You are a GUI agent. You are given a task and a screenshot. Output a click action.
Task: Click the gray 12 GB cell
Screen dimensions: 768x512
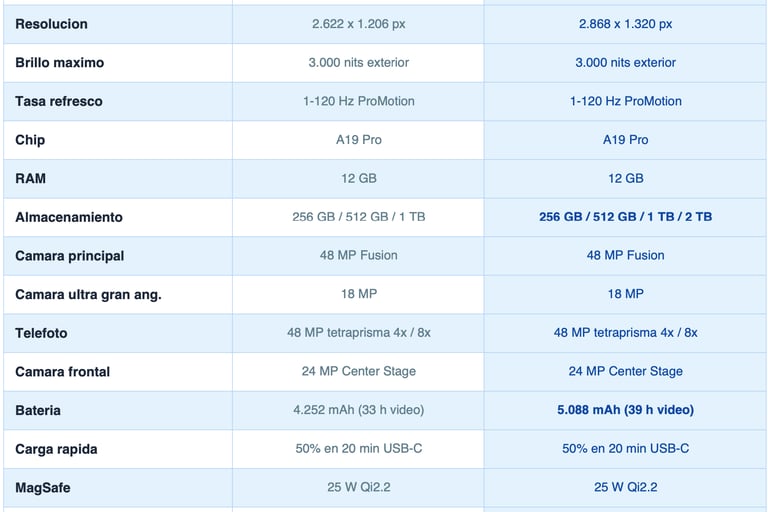click(x=359, y=178)
